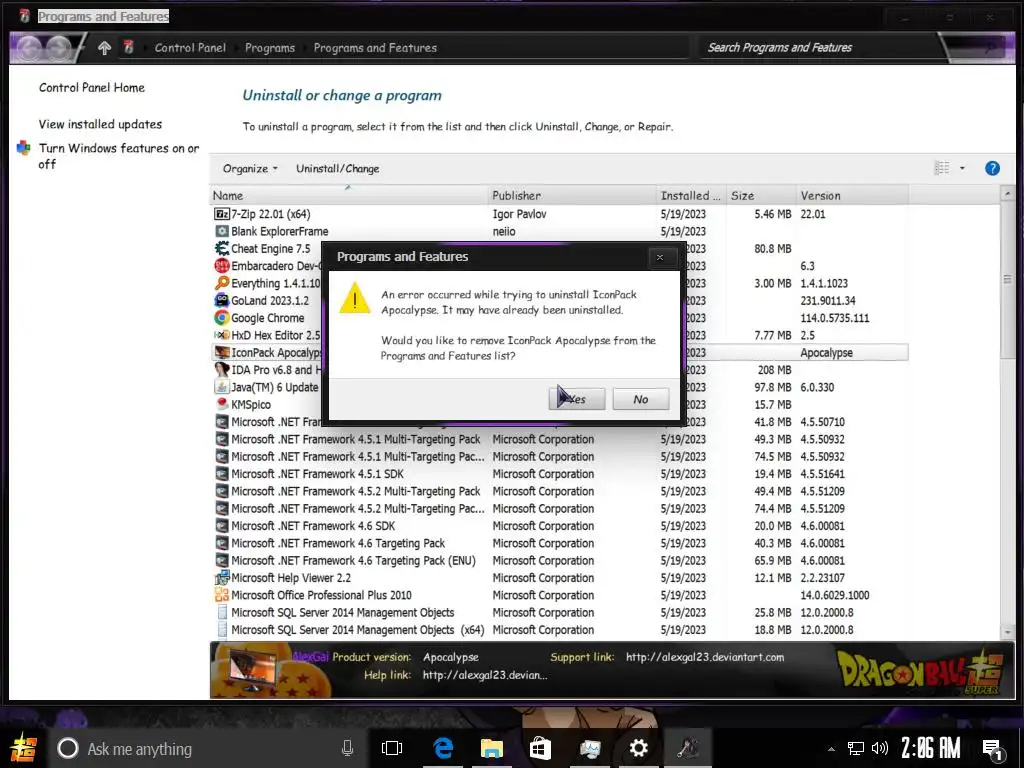Click the IDA Pro v6.8 icon
Viewport: 1024px width, 768px height.
pos(222,370)
